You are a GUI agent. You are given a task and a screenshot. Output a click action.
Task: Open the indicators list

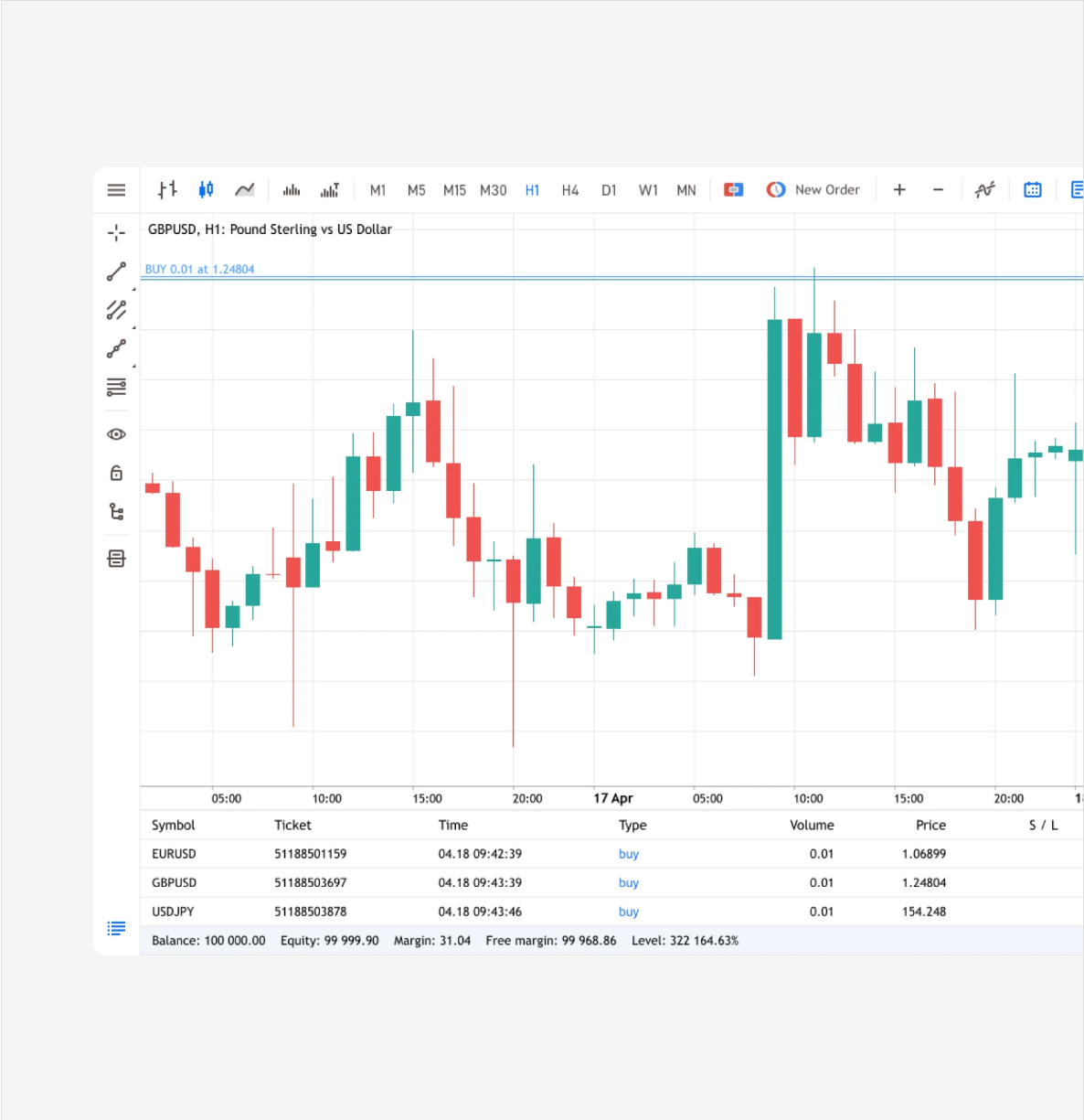pos(984,189)
